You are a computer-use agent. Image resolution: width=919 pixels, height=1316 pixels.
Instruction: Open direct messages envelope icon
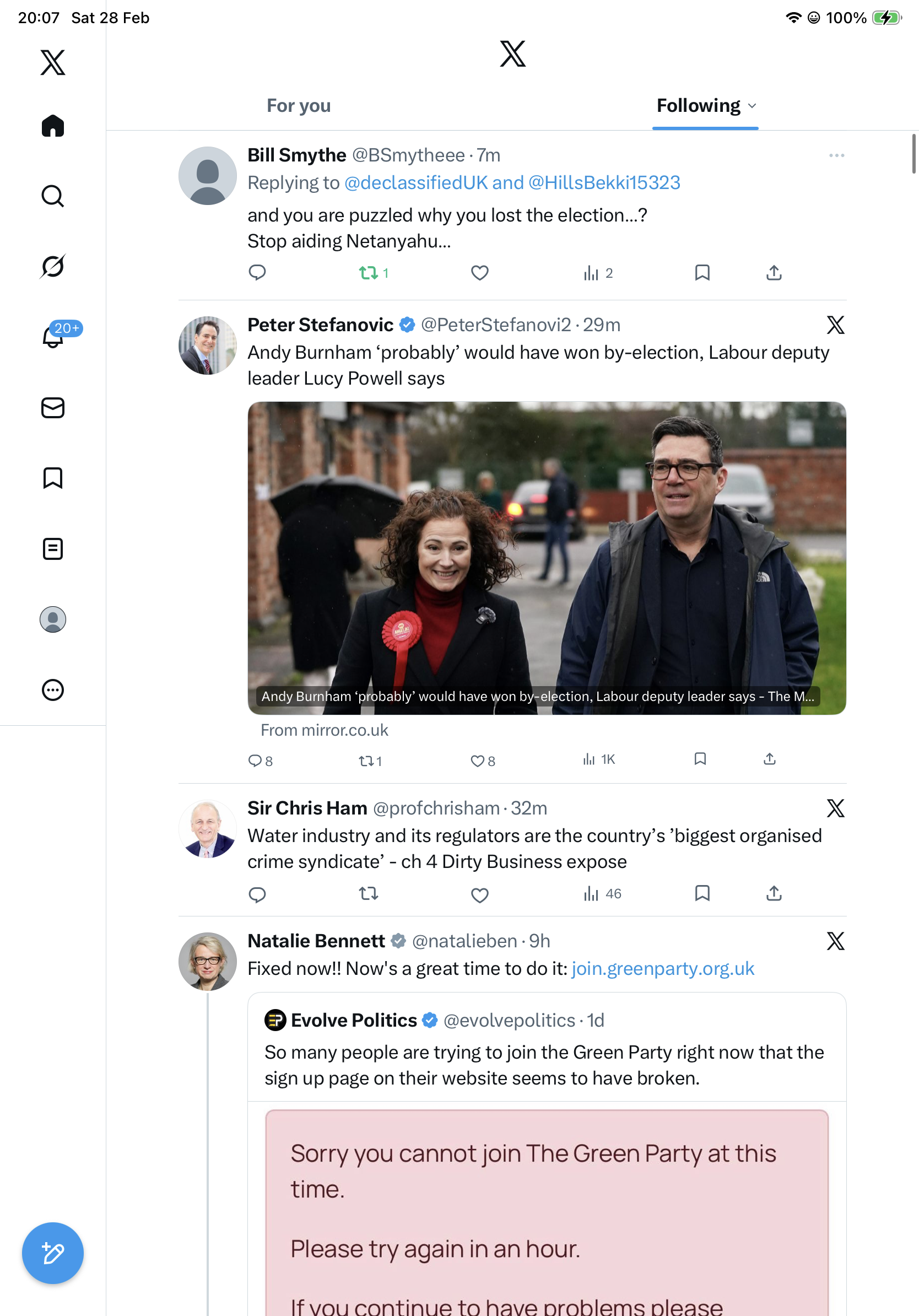pyautogui.click(x=53, y=407)
